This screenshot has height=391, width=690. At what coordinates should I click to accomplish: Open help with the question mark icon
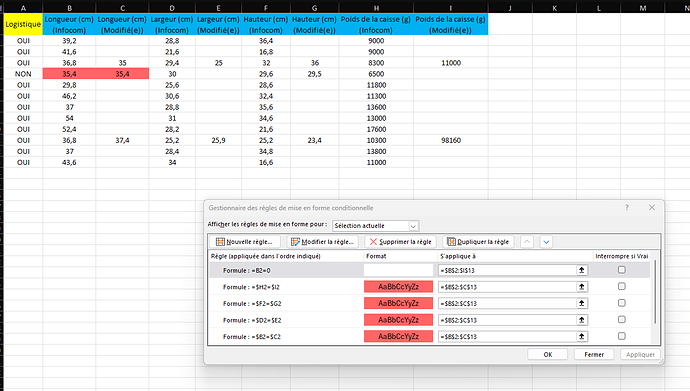[x=627, y=208]
